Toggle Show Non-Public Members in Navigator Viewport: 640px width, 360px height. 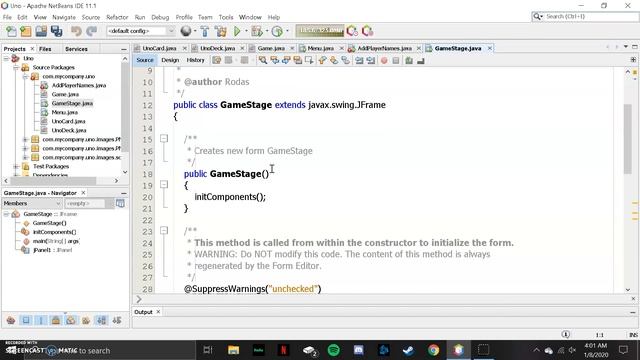coord(56,320)
